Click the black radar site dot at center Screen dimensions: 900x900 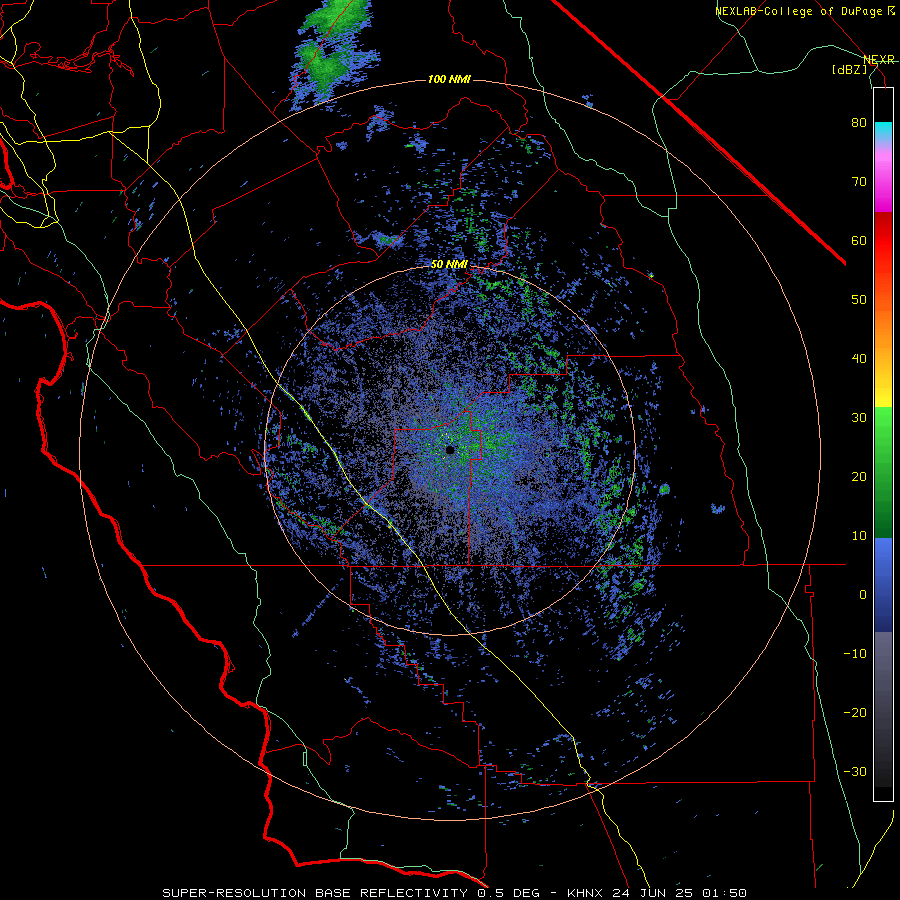coord(450,450)
